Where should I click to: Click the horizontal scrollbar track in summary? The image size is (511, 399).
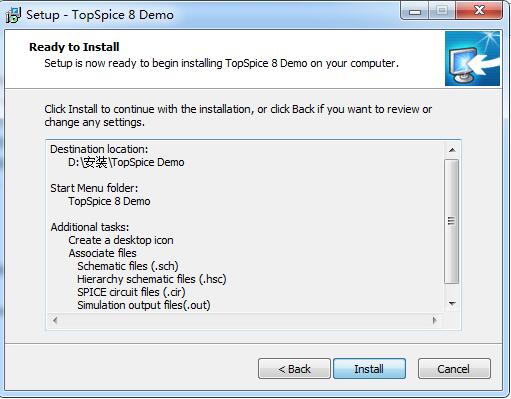pyautogui.click(x=245, y=320)
